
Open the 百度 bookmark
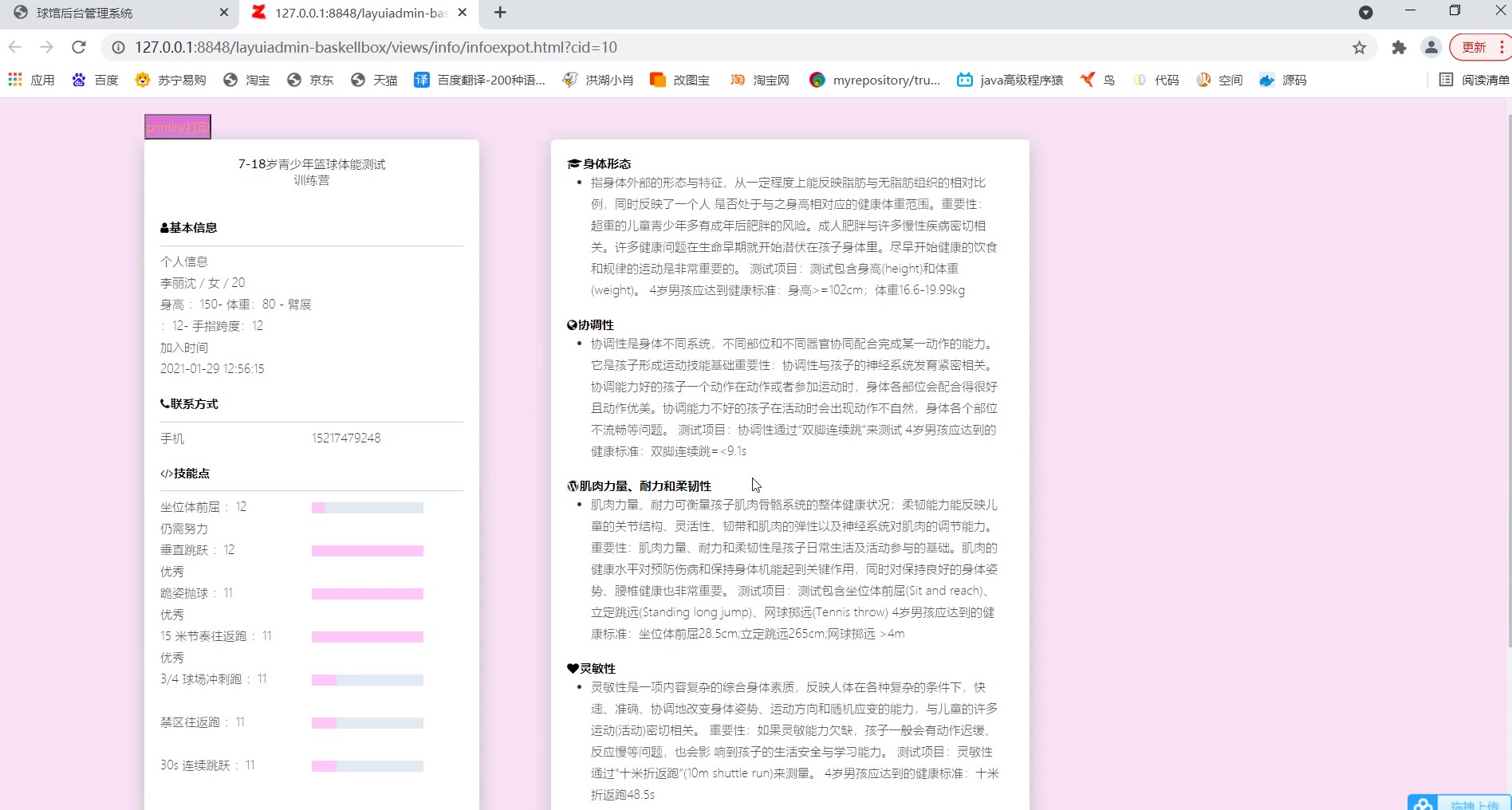(x=95, y=80)
